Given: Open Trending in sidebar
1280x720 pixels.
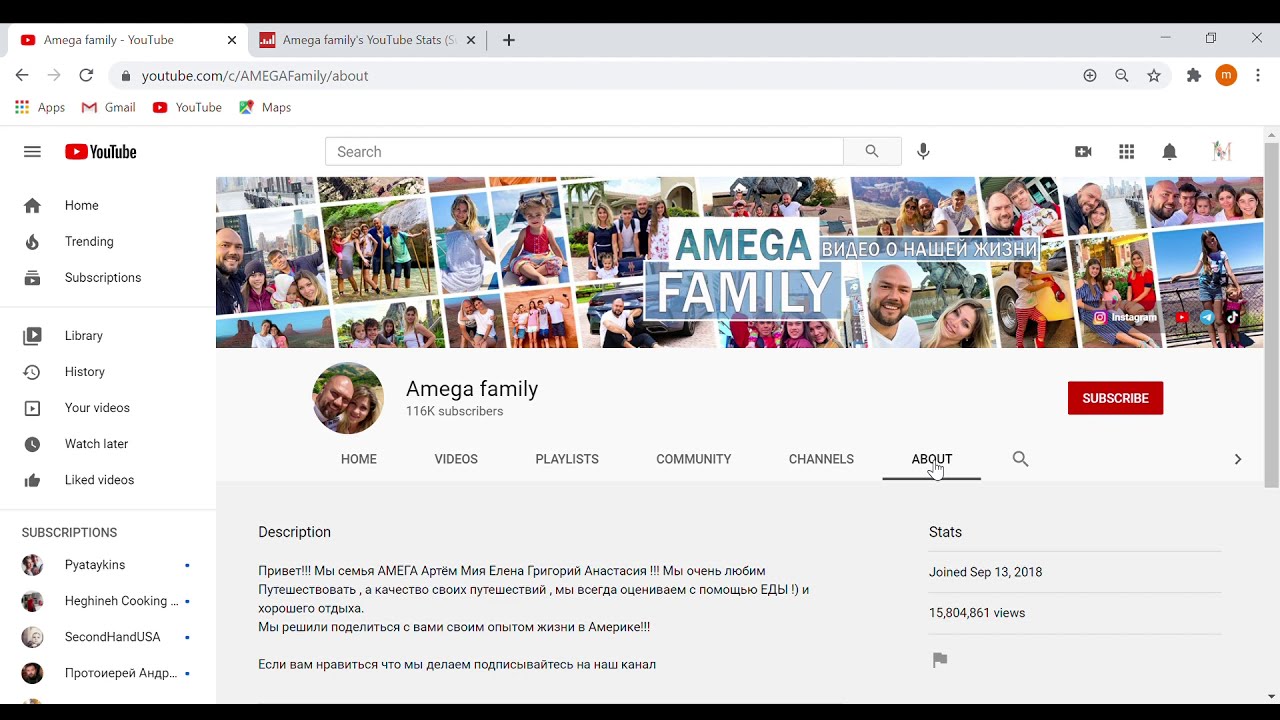Looking at the screenshot, I should [x=108, y=242].
